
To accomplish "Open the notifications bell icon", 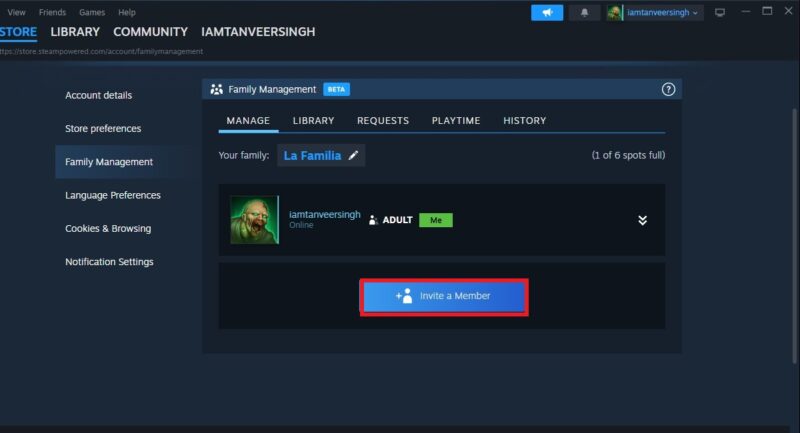I will coord(584,13).
